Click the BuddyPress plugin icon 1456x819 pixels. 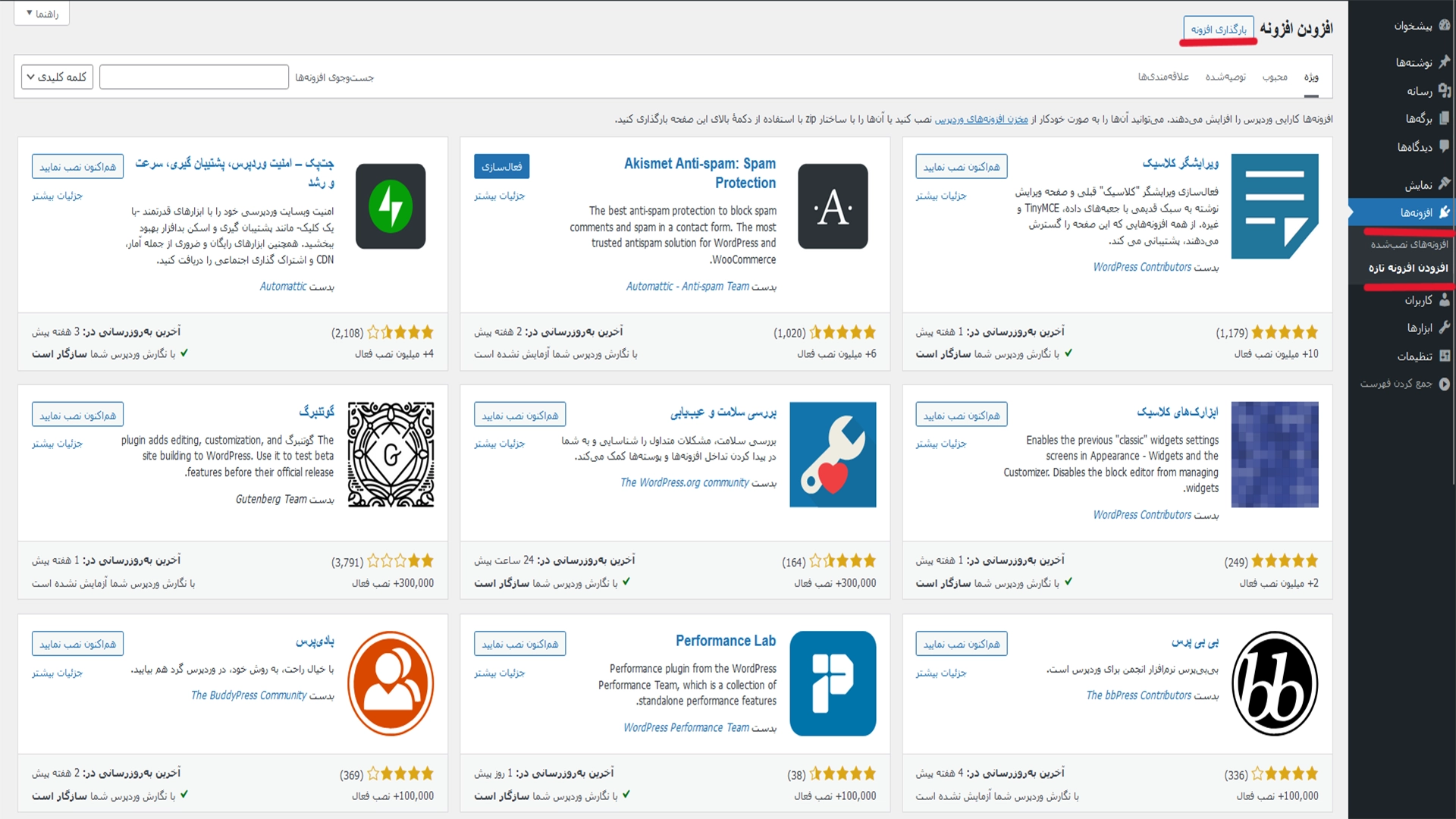point(391,683)
